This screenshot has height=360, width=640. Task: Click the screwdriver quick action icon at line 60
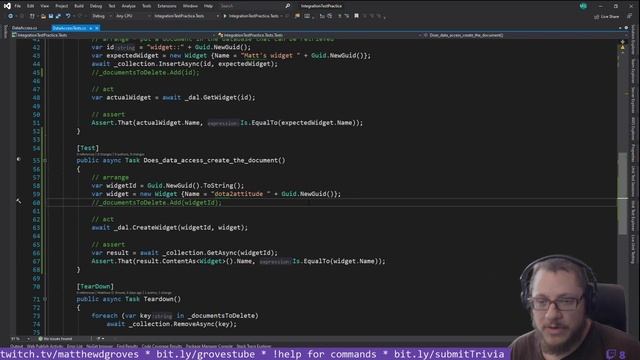pyautogui.click(x=19, y=201)
